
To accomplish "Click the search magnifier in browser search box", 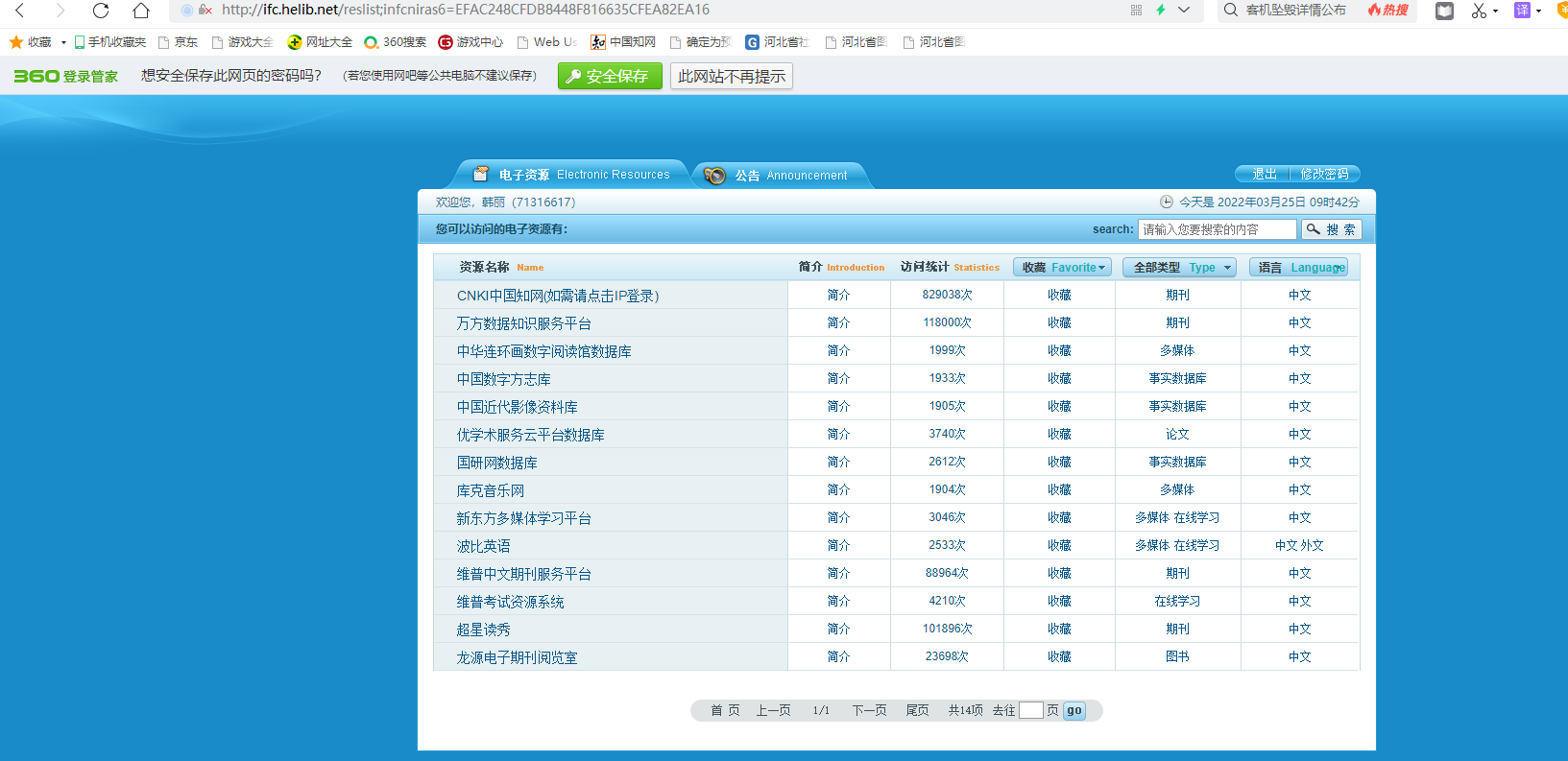I will [x=1231, y=11].
